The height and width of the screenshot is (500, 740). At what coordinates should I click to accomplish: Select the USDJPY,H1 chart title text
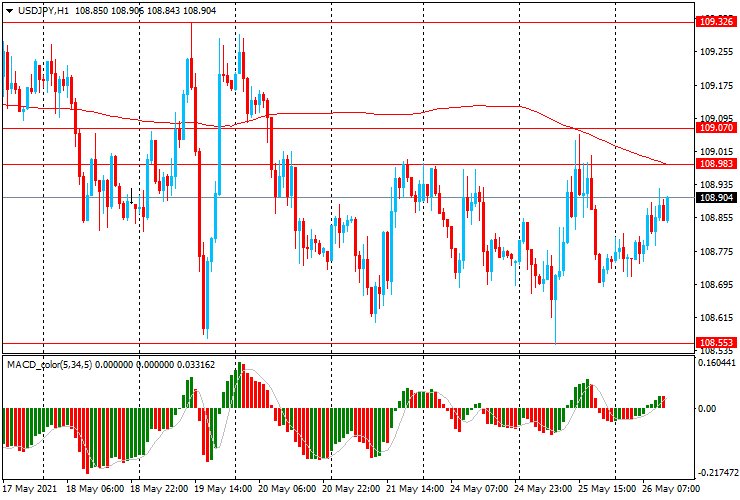click(x=44, y=9)
